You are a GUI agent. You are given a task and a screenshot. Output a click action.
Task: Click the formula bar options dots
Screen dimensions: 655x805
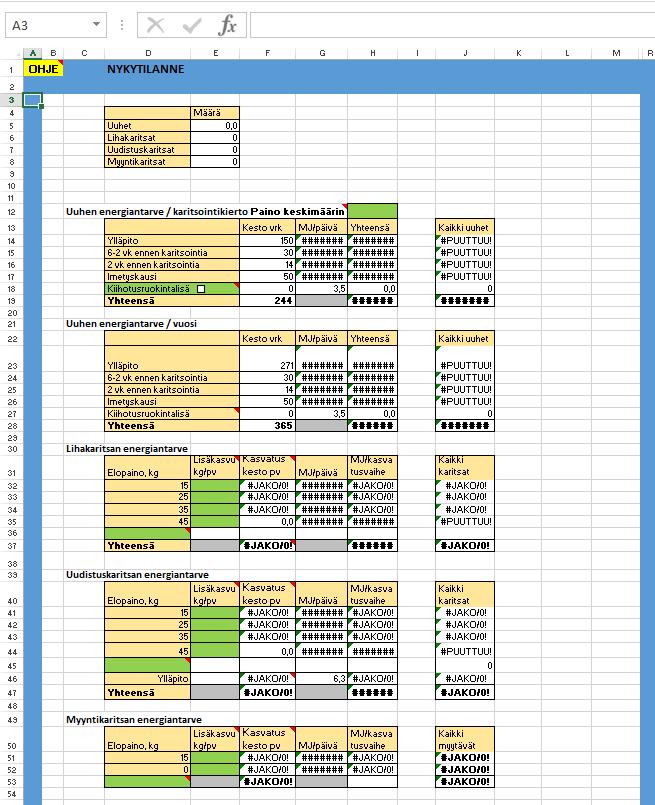click(122, 25)
